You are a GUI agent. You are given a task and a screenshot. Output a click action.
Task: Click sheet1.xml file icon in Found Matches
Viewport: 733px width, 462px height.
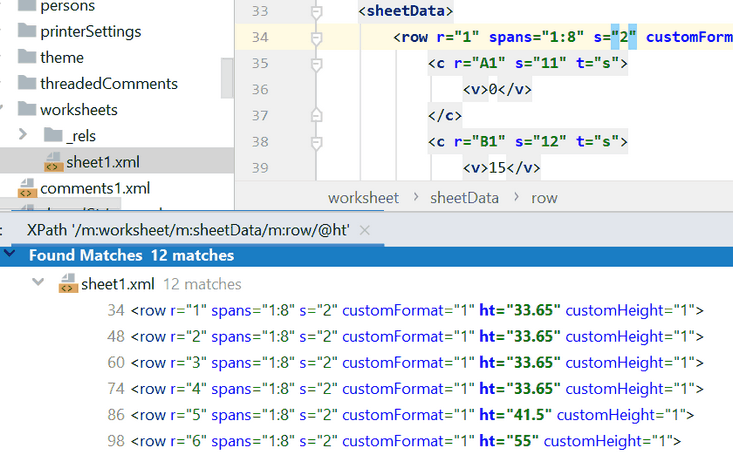tap(68, 284)
